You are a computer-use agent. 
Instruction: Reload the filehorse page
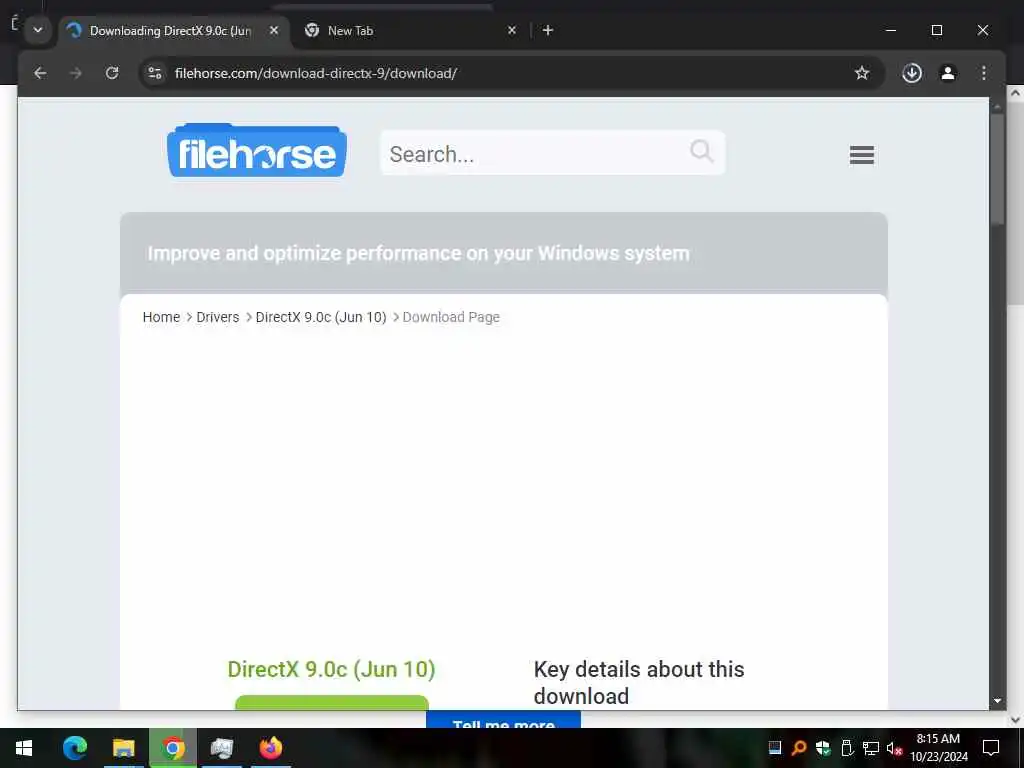(112, 73)
